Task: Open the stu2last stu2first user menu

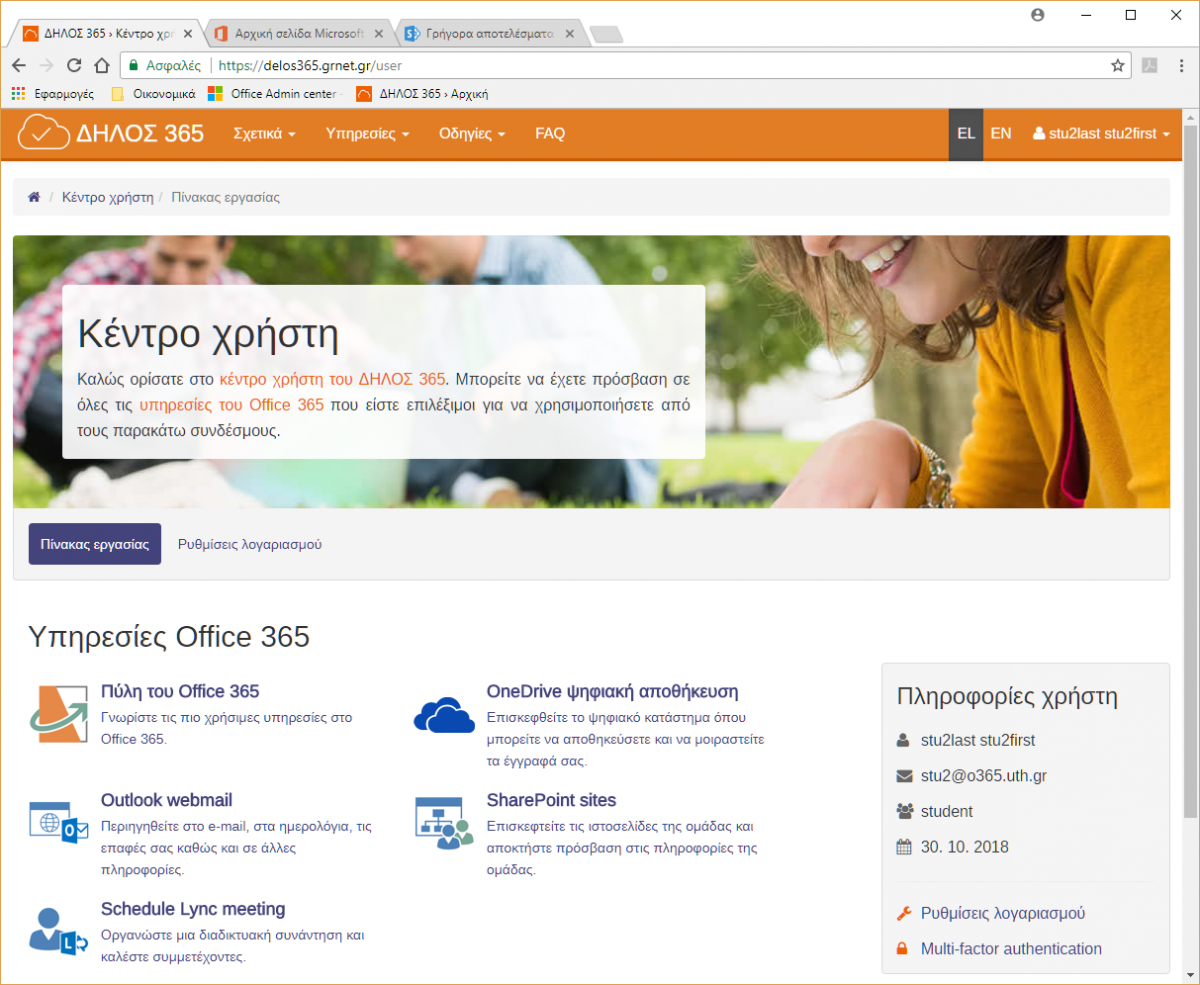Action: (x=1101, y=133)
